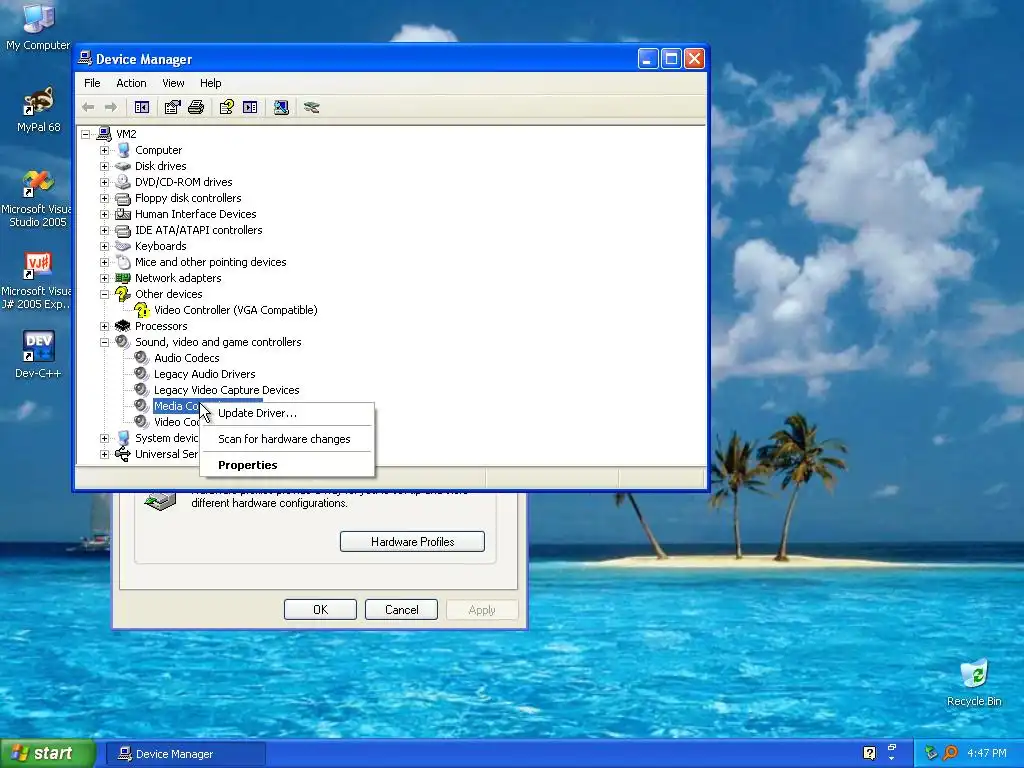This screenshot has width=1024, height=768.
Task: Click the Safely Remove Hardware tray icon
Action: click(931, 753)
